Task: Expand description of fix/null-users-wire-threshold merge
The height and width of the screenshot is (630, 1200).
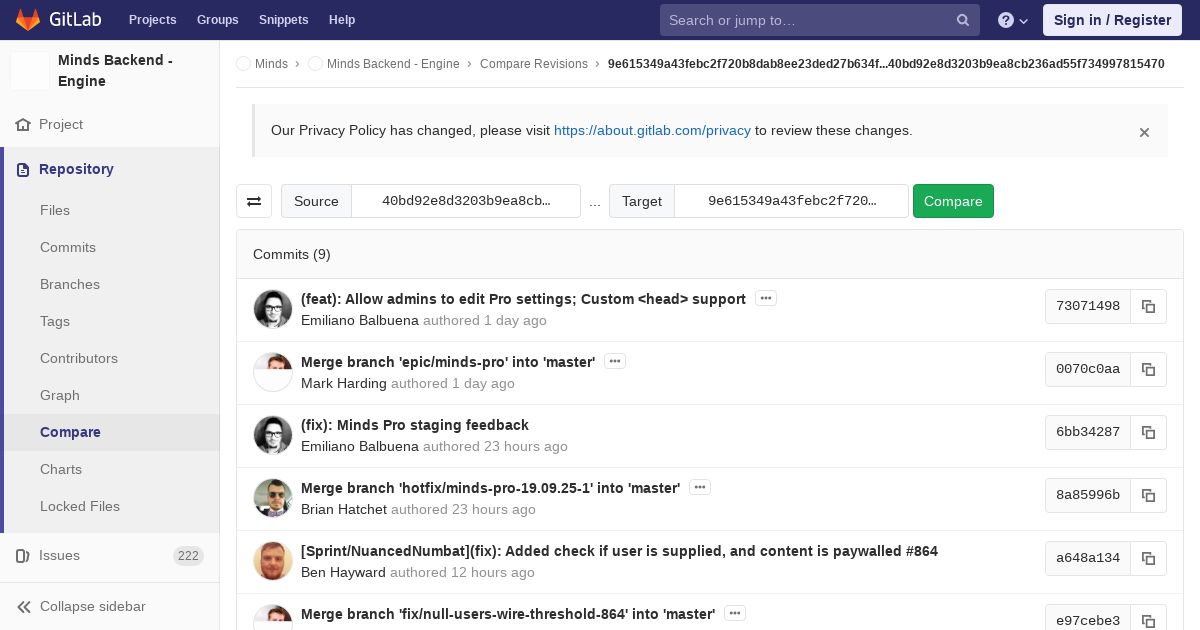Action: 735,613
